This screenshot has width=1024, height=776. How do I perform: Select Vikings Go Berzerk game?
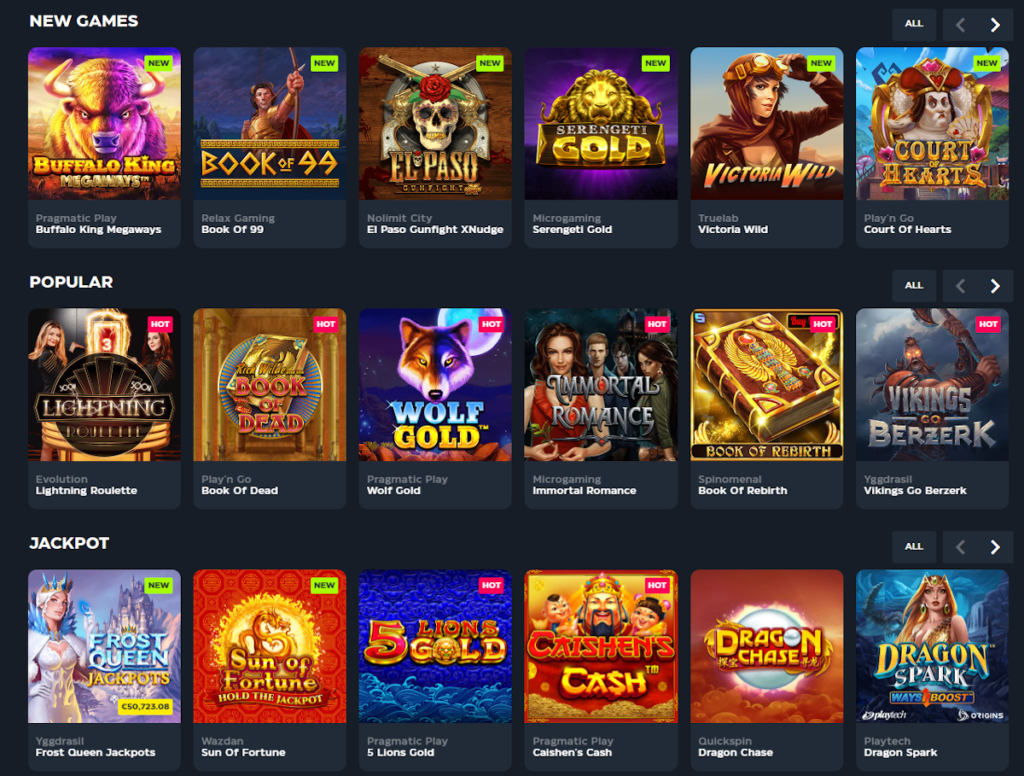click(x=933, y=385)
